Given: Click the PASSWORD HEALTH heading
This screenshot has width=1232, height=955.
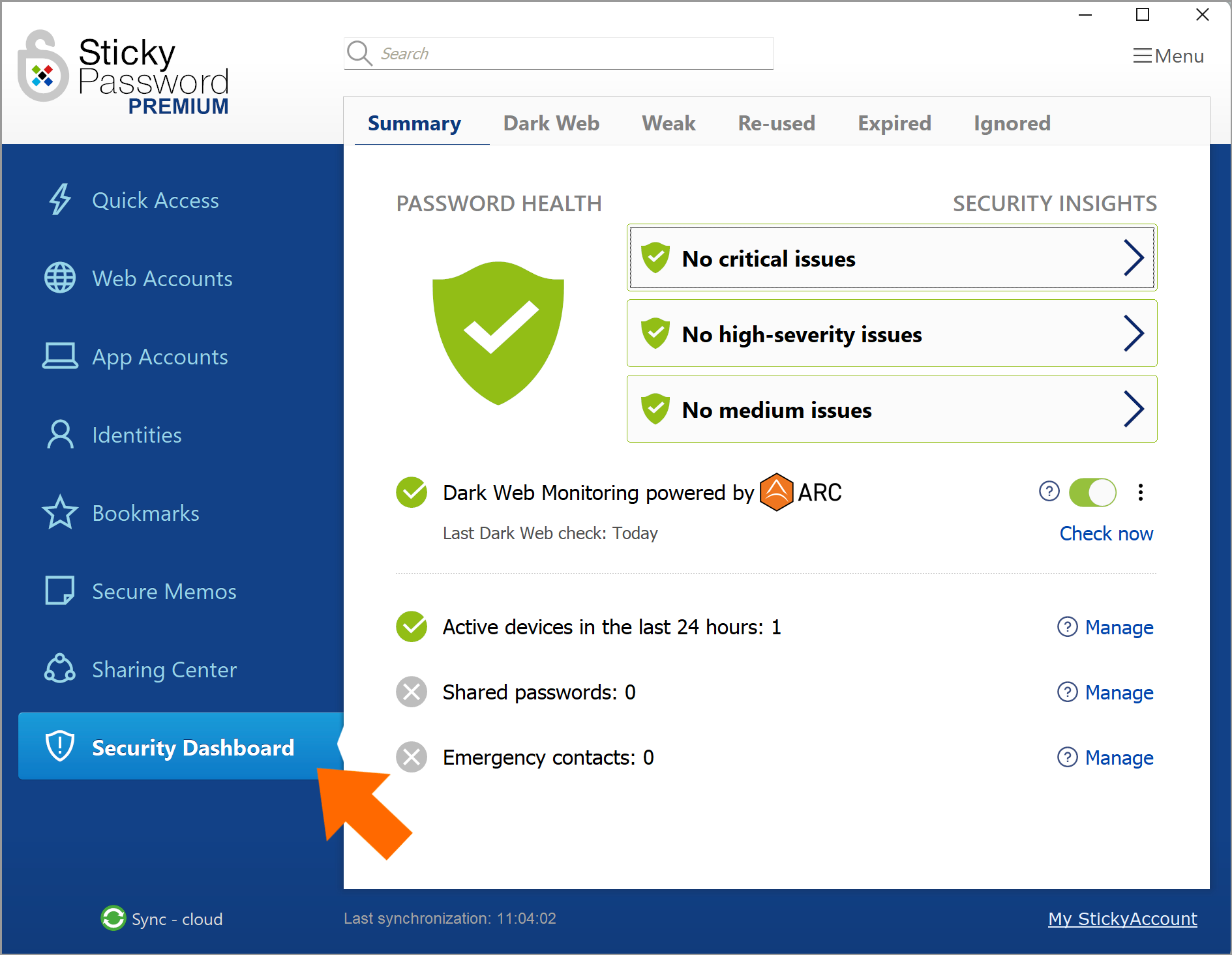Looking at the screenshot, I should (x=499, y=203).
